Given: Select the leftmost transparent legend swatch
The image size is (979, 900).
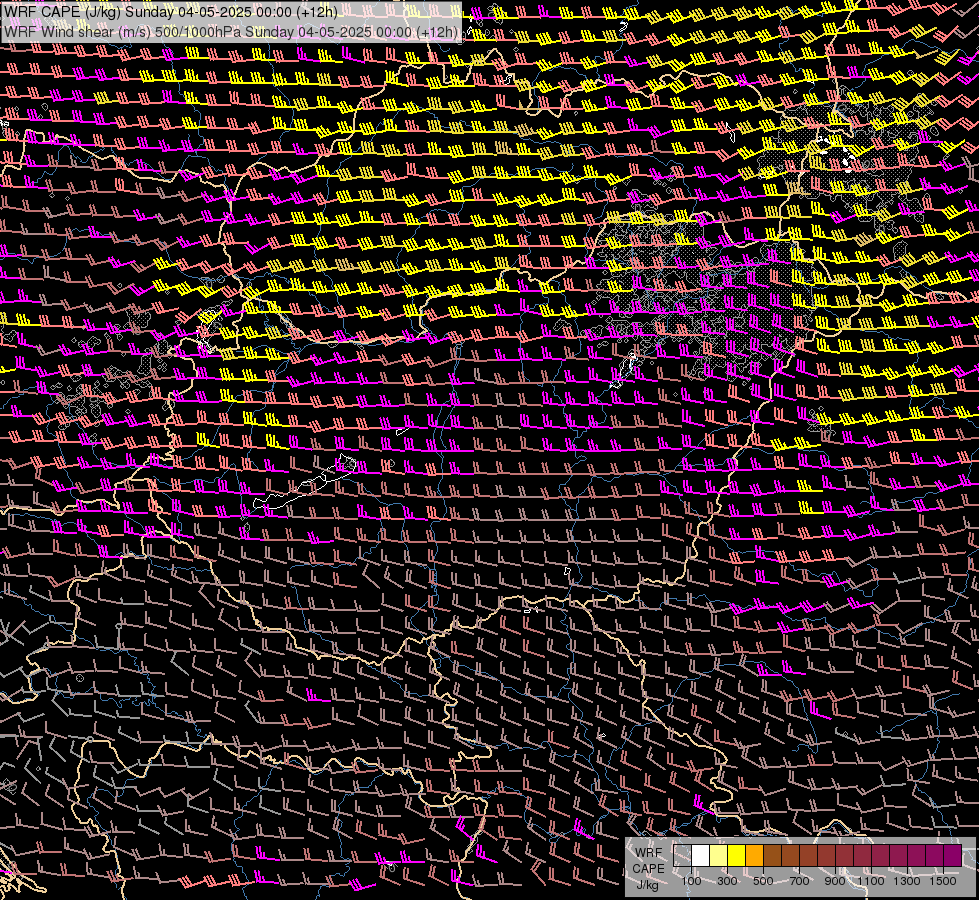Looking at the screenshot, I should point(682,856).
